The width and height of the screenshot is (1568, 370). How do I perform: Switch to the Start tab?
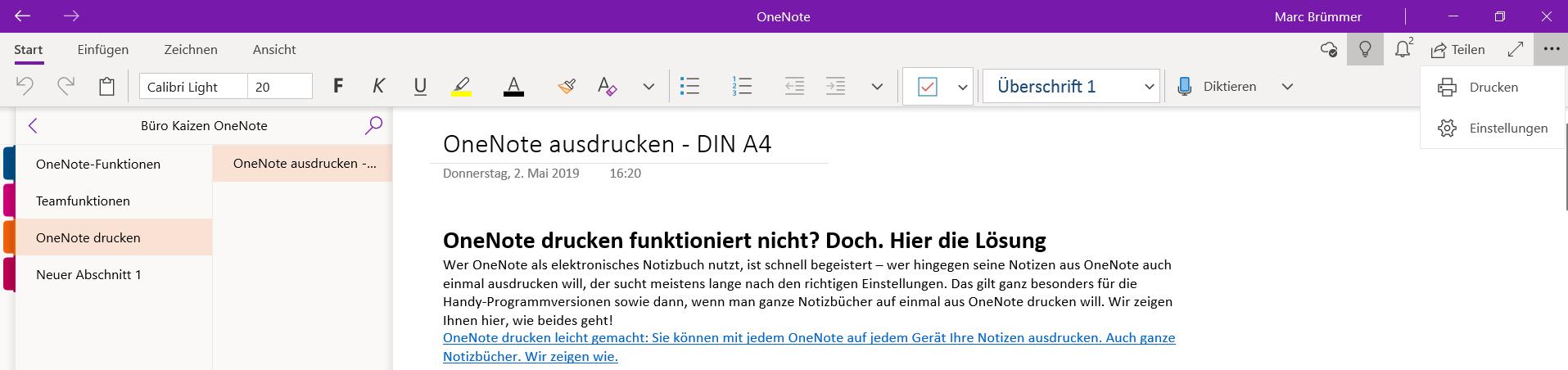click(x=29, y=50)
